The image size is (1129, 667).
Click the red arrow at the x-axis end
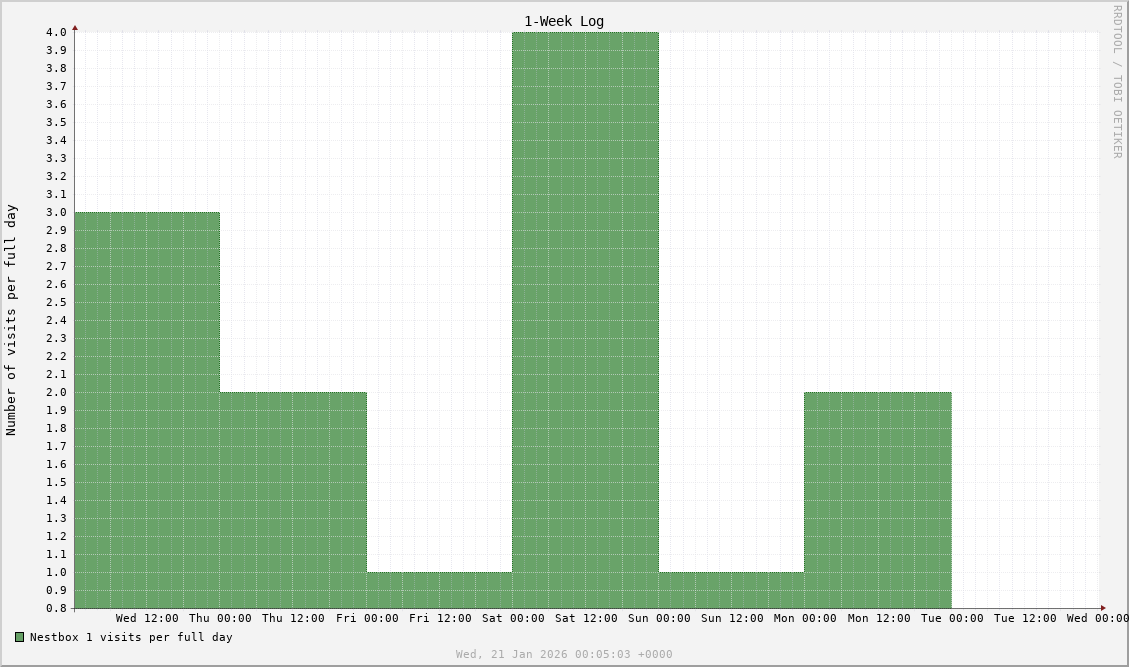1103,608
